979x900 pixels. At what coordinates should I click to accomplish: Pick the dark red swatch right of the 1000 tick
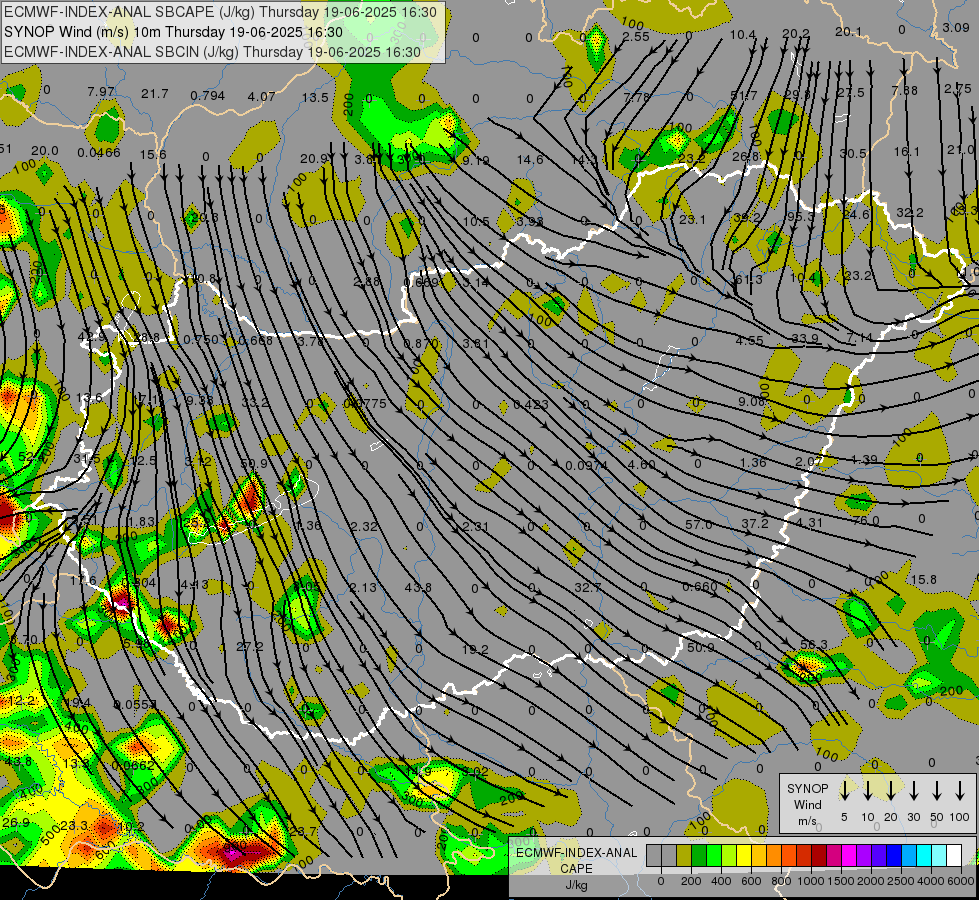coord(819,855)
